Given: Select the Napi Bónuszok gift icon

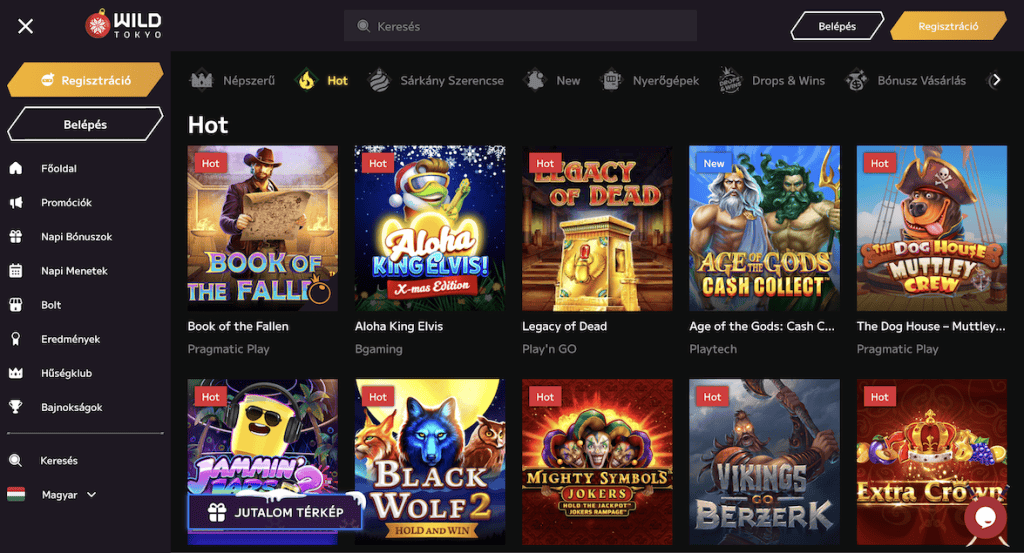Looking at the screenshot, I should 16,237.
